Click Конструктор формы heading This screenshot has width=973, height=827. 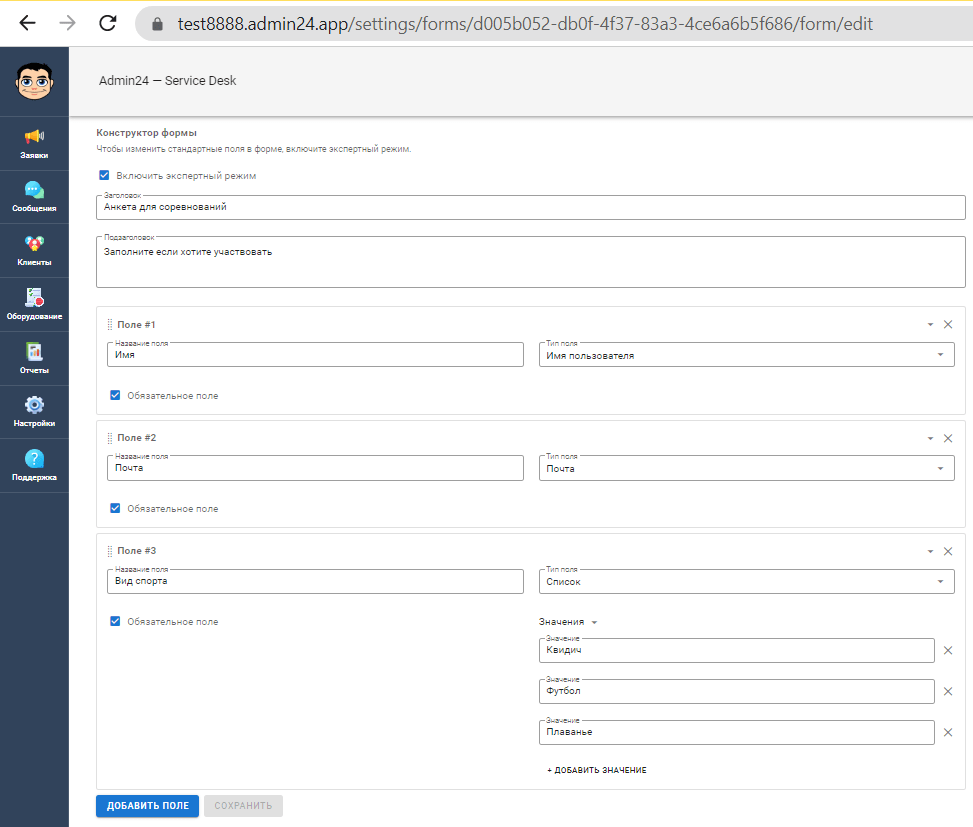click(146, 133)
